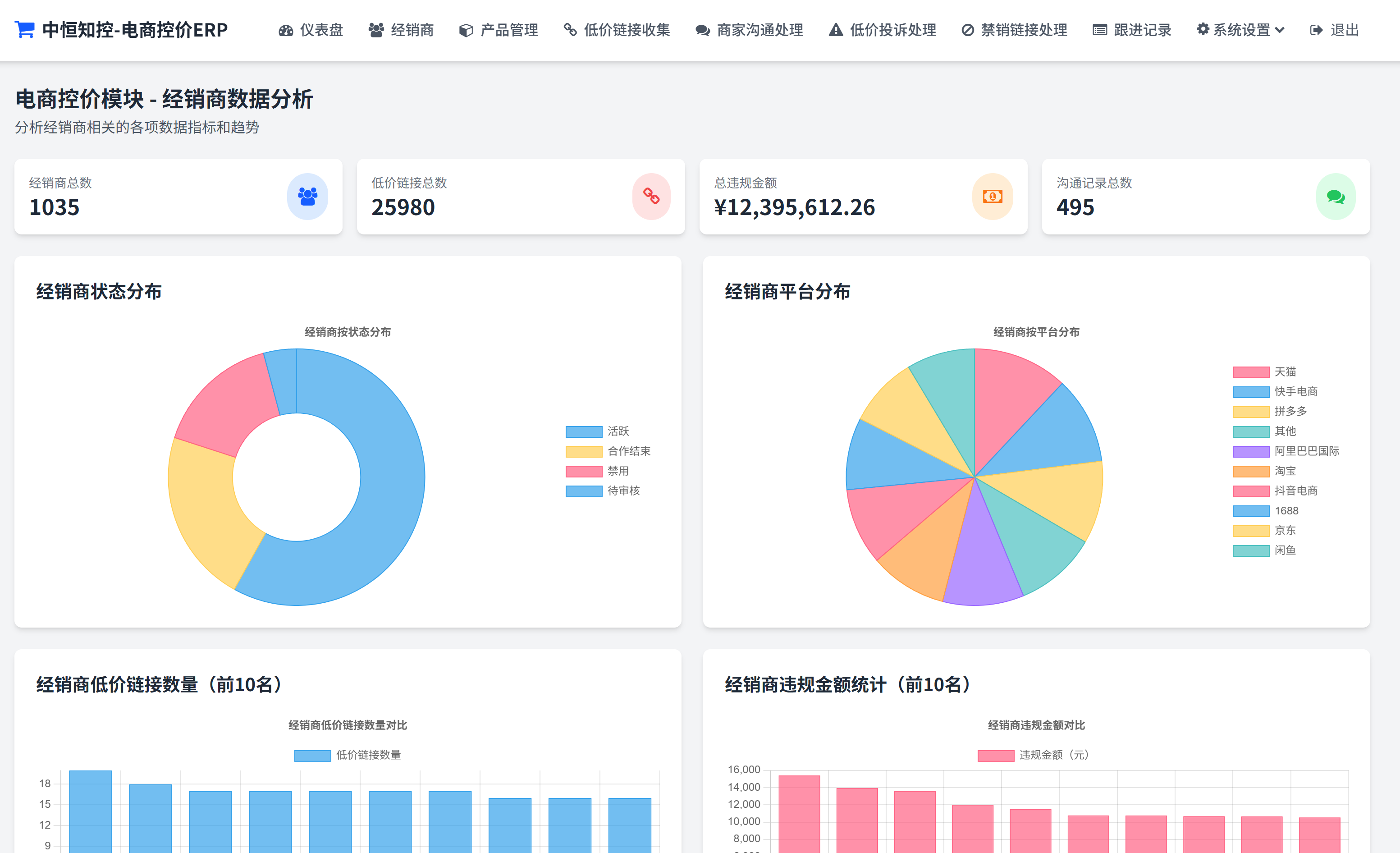Click the users icon beside 经销商

pyautogui.click(x=376, y=30)
